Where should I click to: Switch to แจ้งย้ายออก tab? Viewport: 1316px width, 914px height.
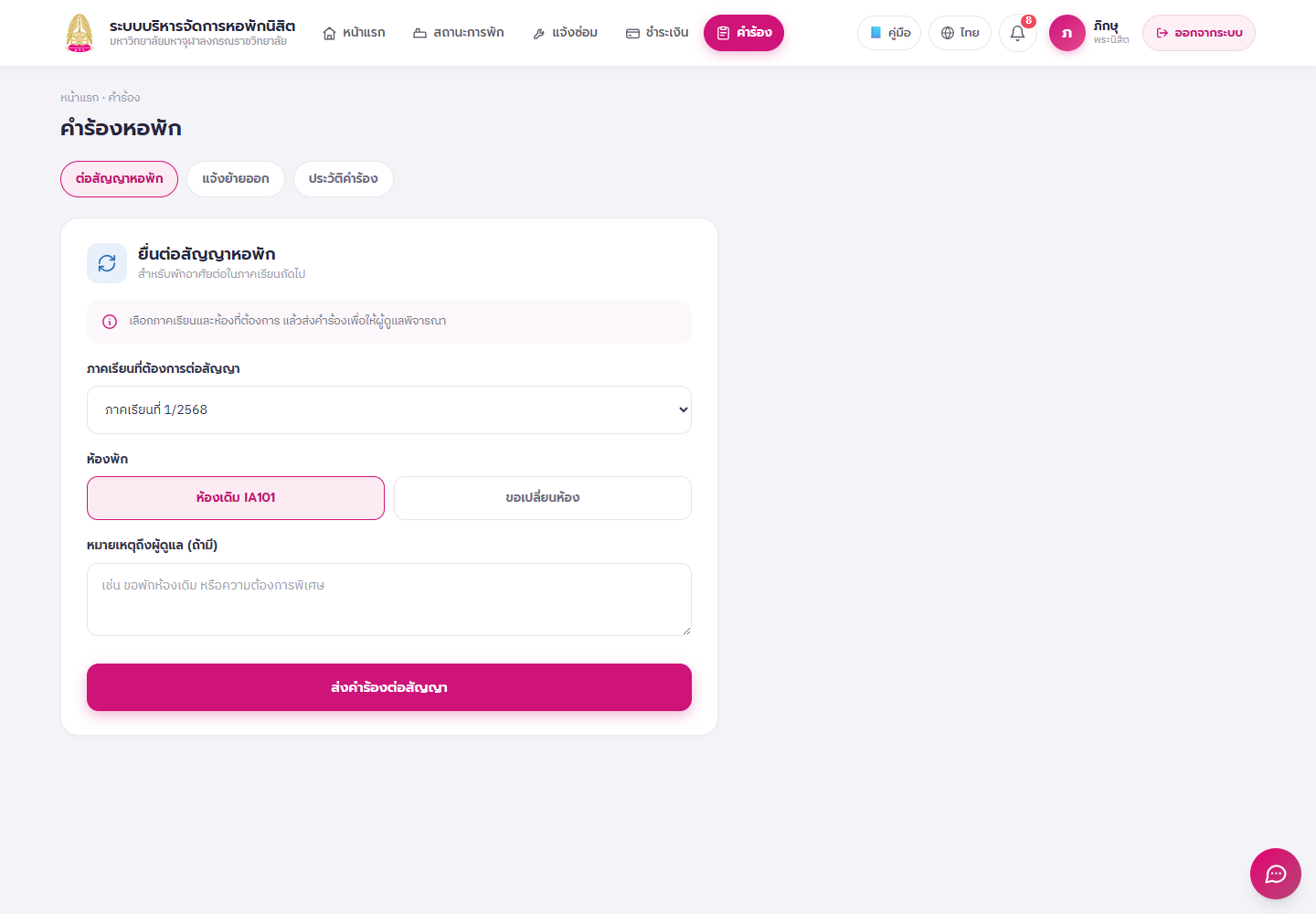click(236, 179)
